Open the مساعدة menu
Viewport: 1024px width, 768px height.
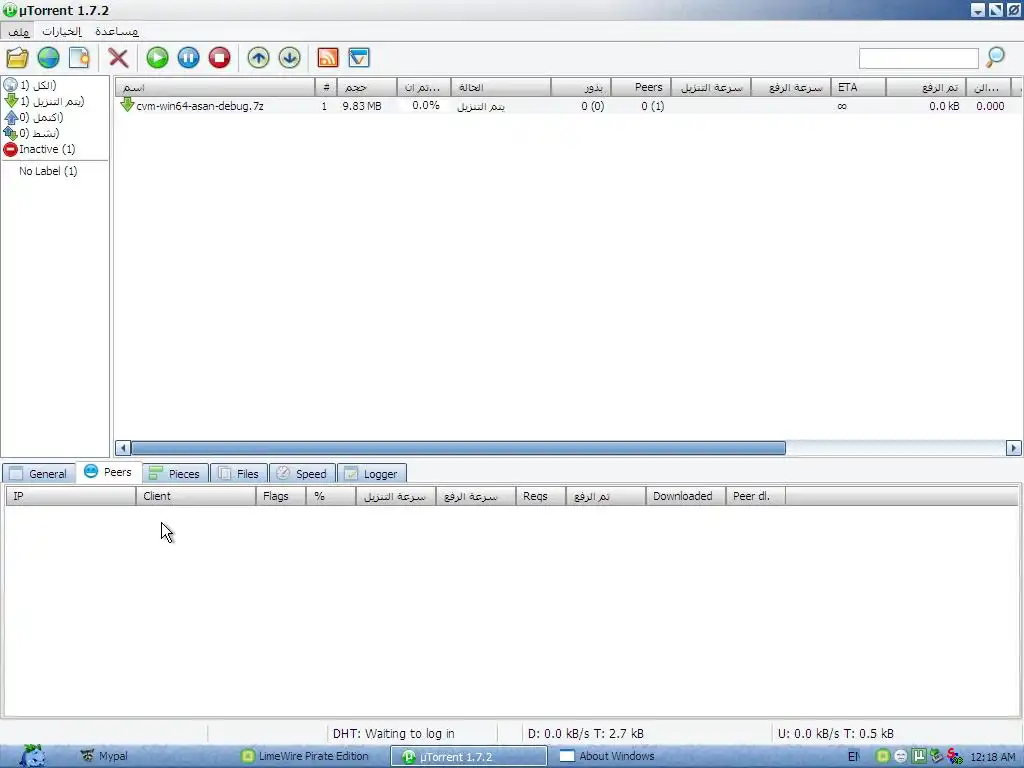pyautogui.click(x=117, y=31)
